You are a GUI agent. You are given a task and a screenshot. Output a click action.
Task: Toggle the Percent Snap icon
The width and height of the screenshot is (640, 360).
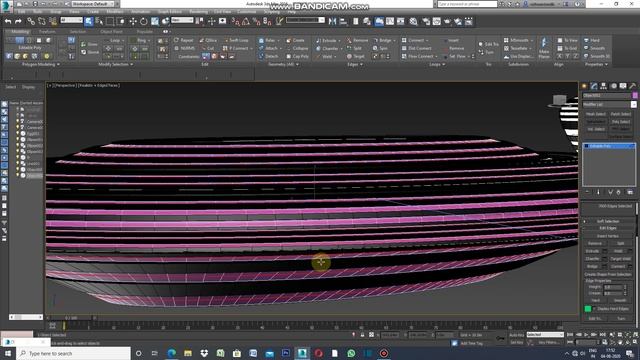(x=256, y=21)
